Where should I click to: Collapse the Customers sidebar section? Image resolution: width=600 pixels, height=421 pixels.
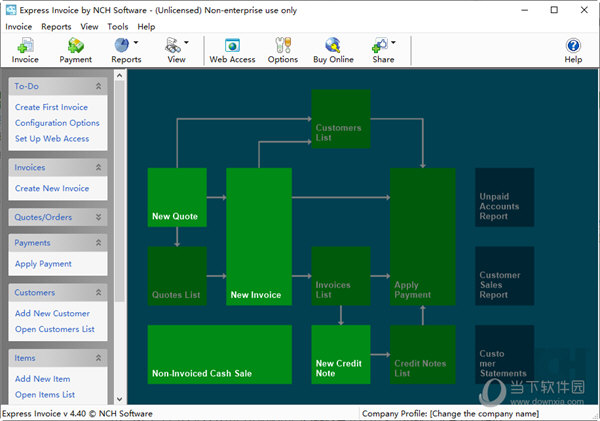98,292
